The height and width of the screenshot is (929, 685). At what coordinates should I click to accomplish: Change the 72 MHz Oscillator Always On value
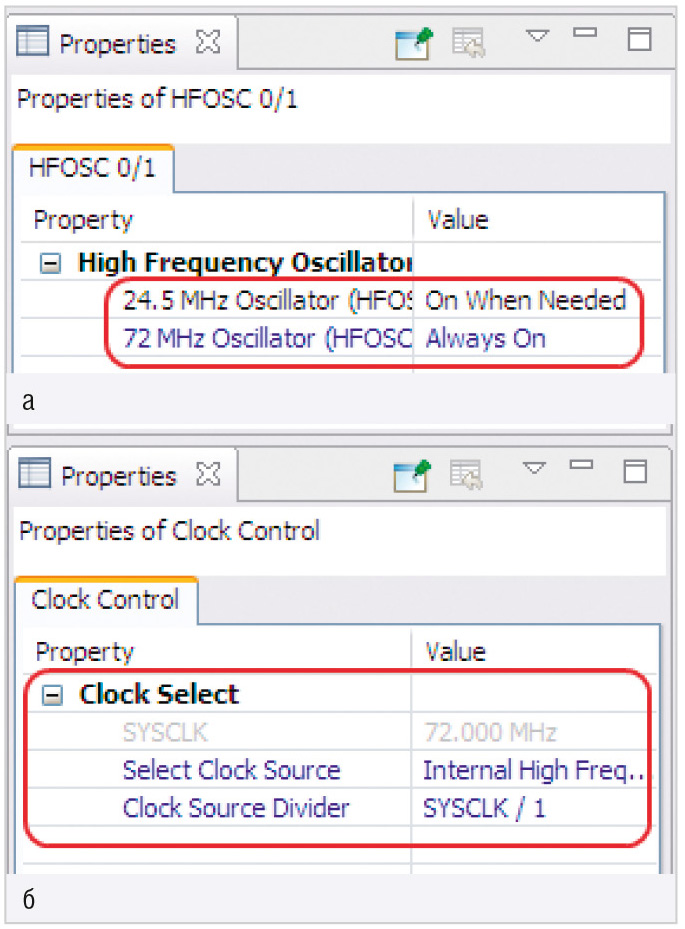tap(486, 338)
